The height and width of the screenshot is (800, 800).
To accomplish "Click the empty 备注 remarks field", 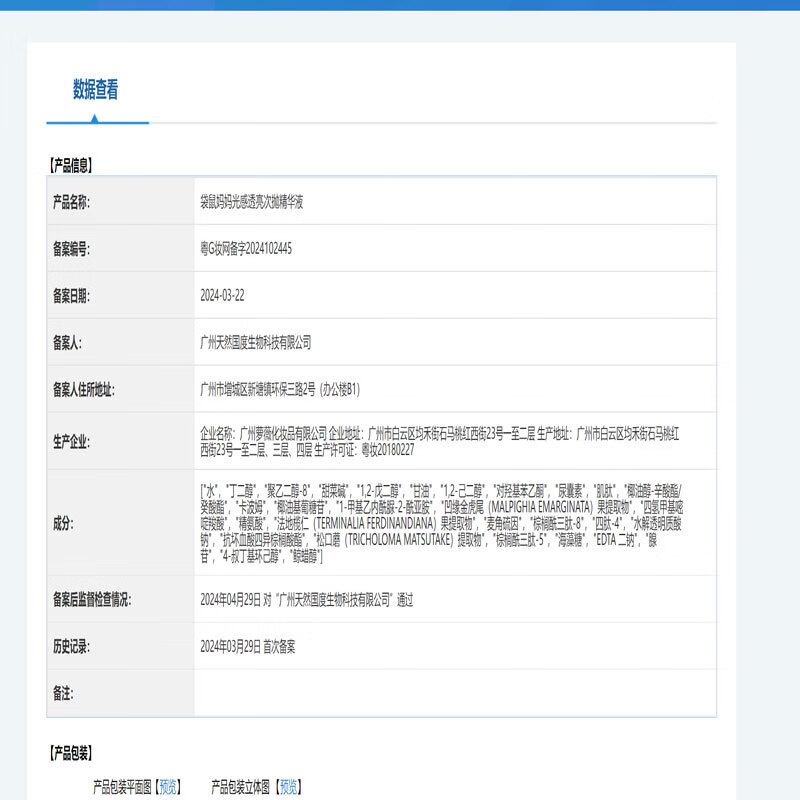I will point(455,693).
